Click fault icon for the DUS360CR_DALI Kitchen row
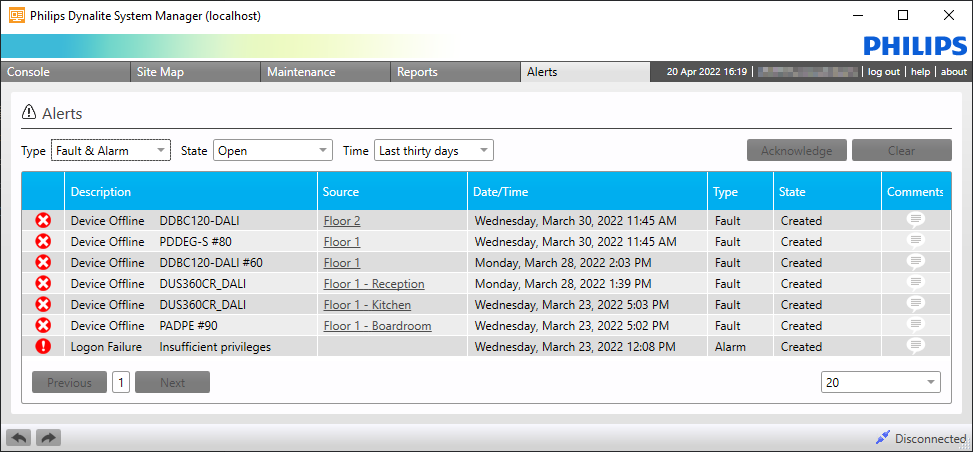Viewport: 973px width, 452px height. (x=43, y=304)
